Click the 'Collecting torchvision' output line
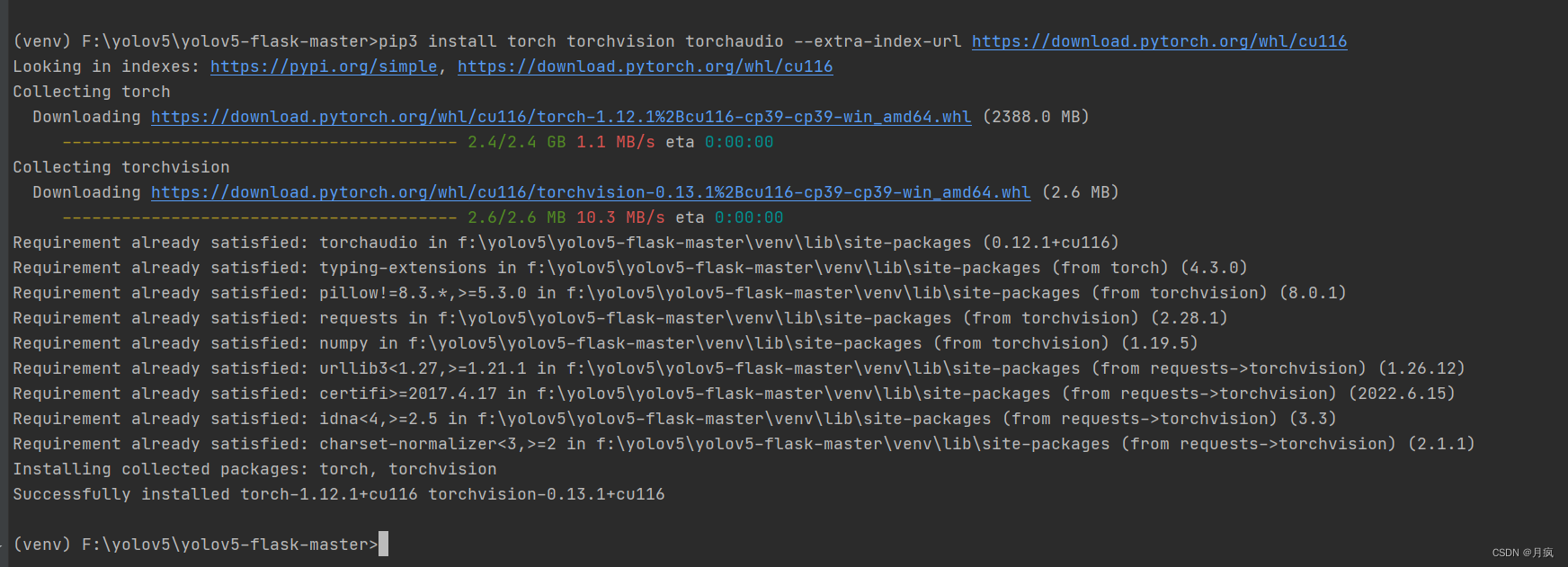Image resolution: width=1568 pixels, height=567 pixels. [x=121, y=167]
